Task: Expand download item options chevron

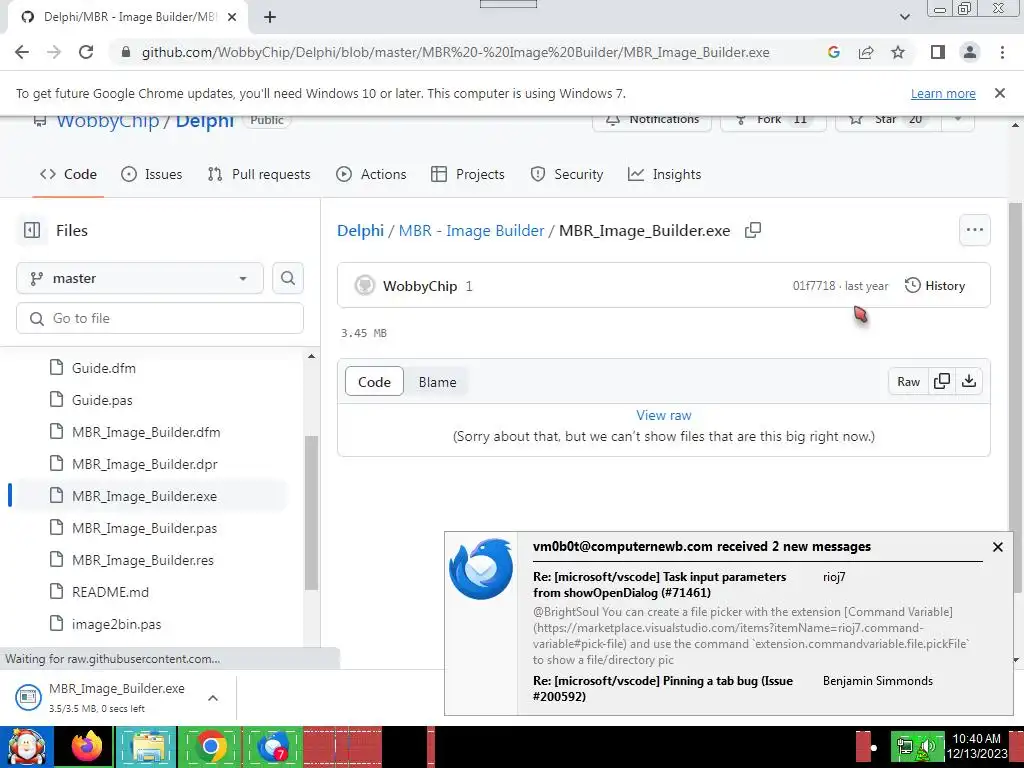Action: [212, 698]
